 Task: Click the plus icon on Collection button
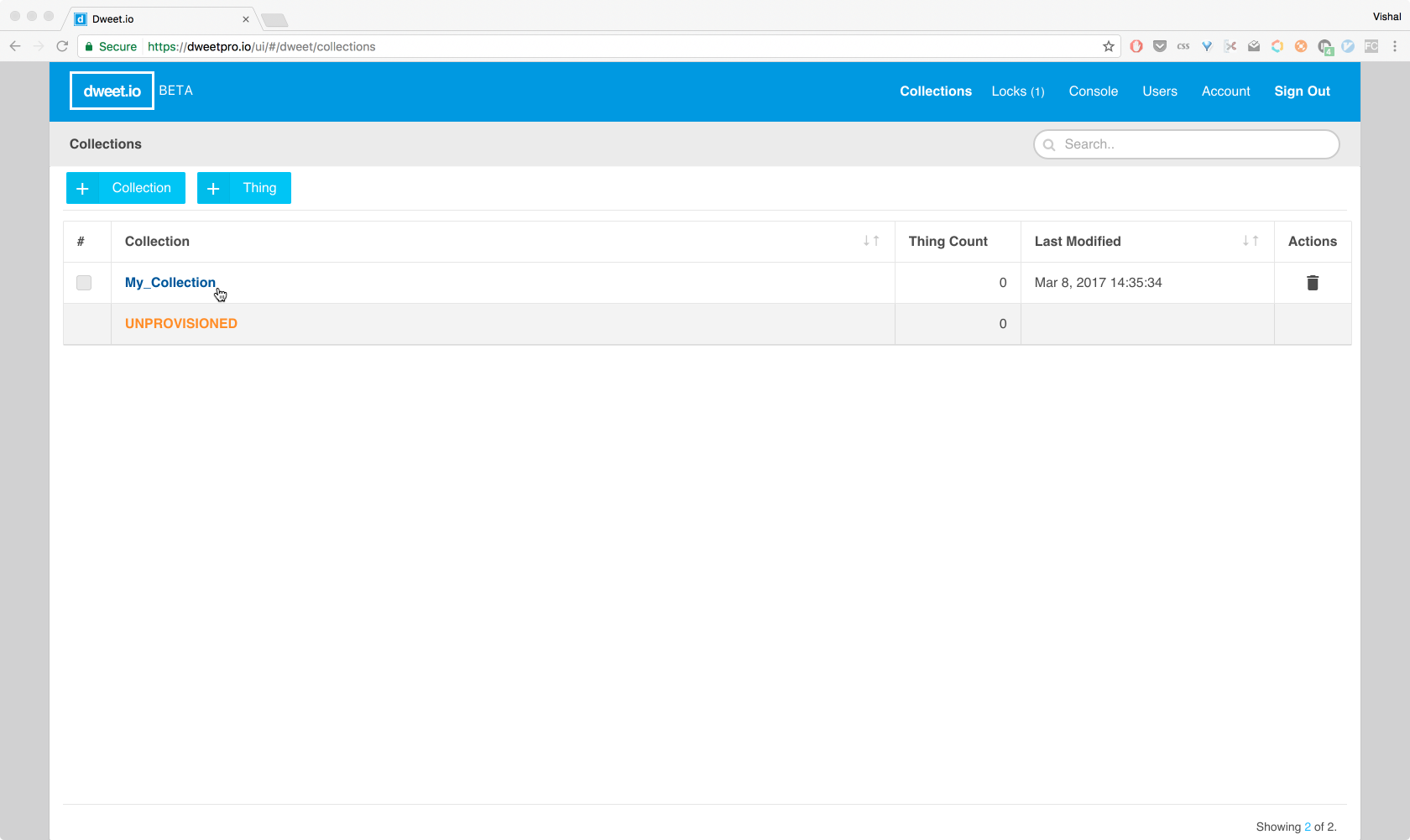click(x=82, y=188)
